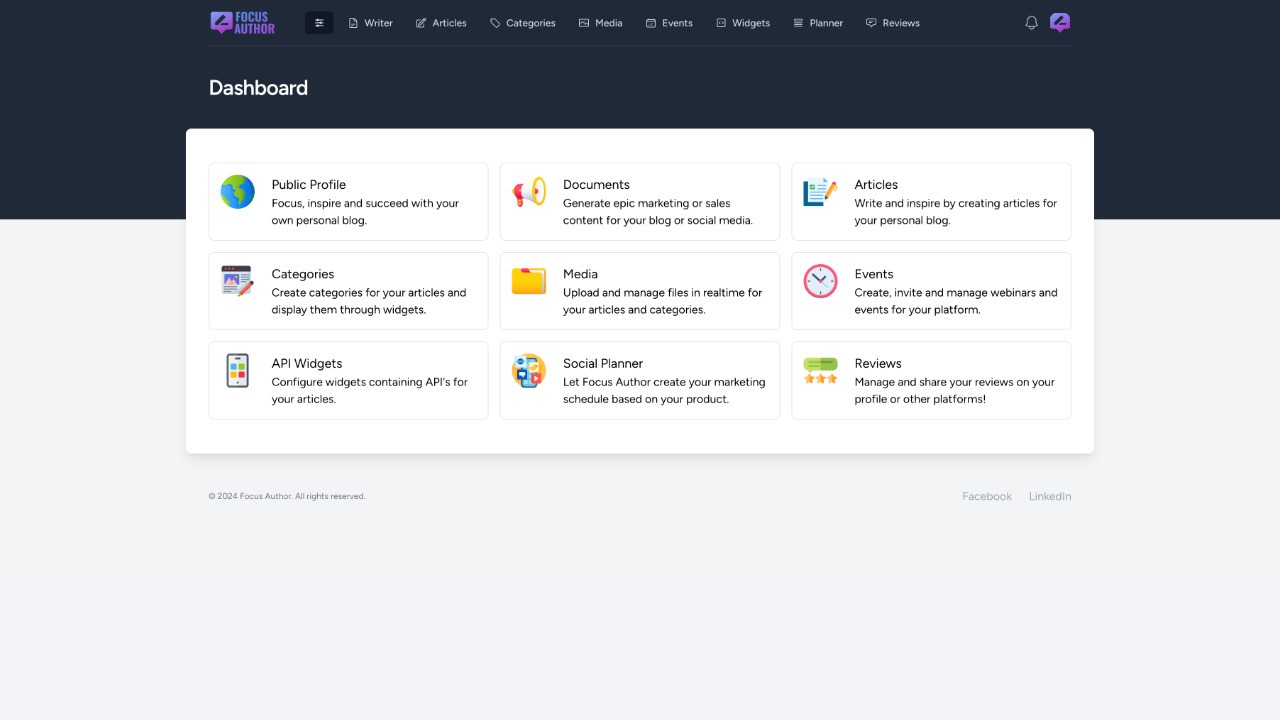Click the Focus Author logo

[x=242, y=23]
